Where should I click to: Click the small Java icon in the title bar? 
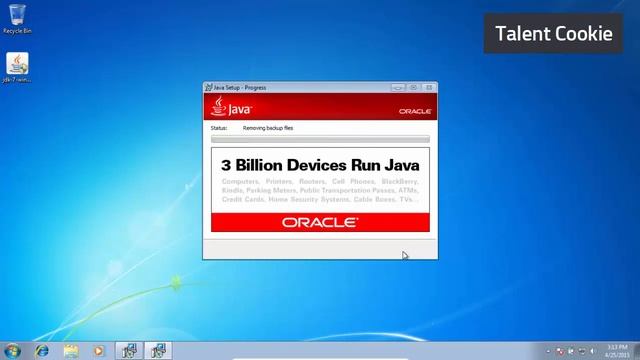209,87
